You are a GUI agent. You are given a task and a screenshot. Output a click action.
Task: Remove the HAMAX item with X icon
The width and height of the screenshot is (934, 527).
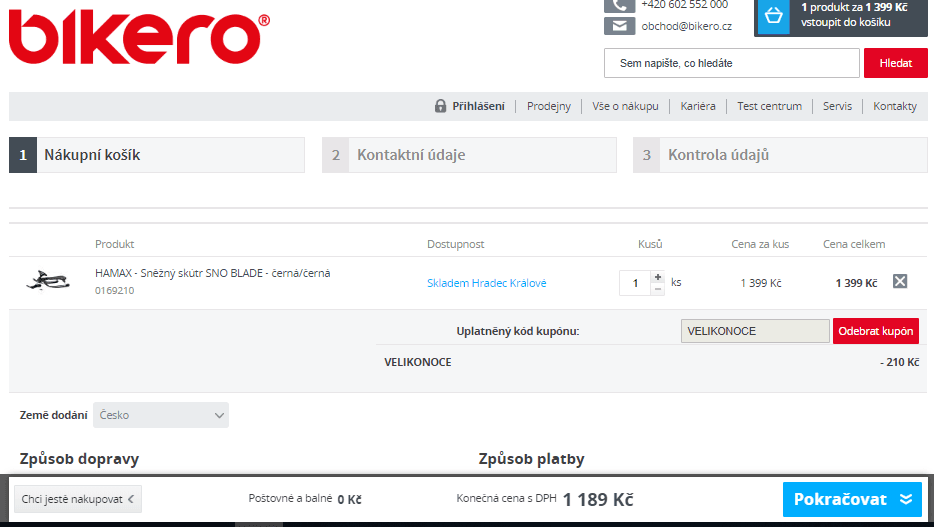tap(900, 282)
